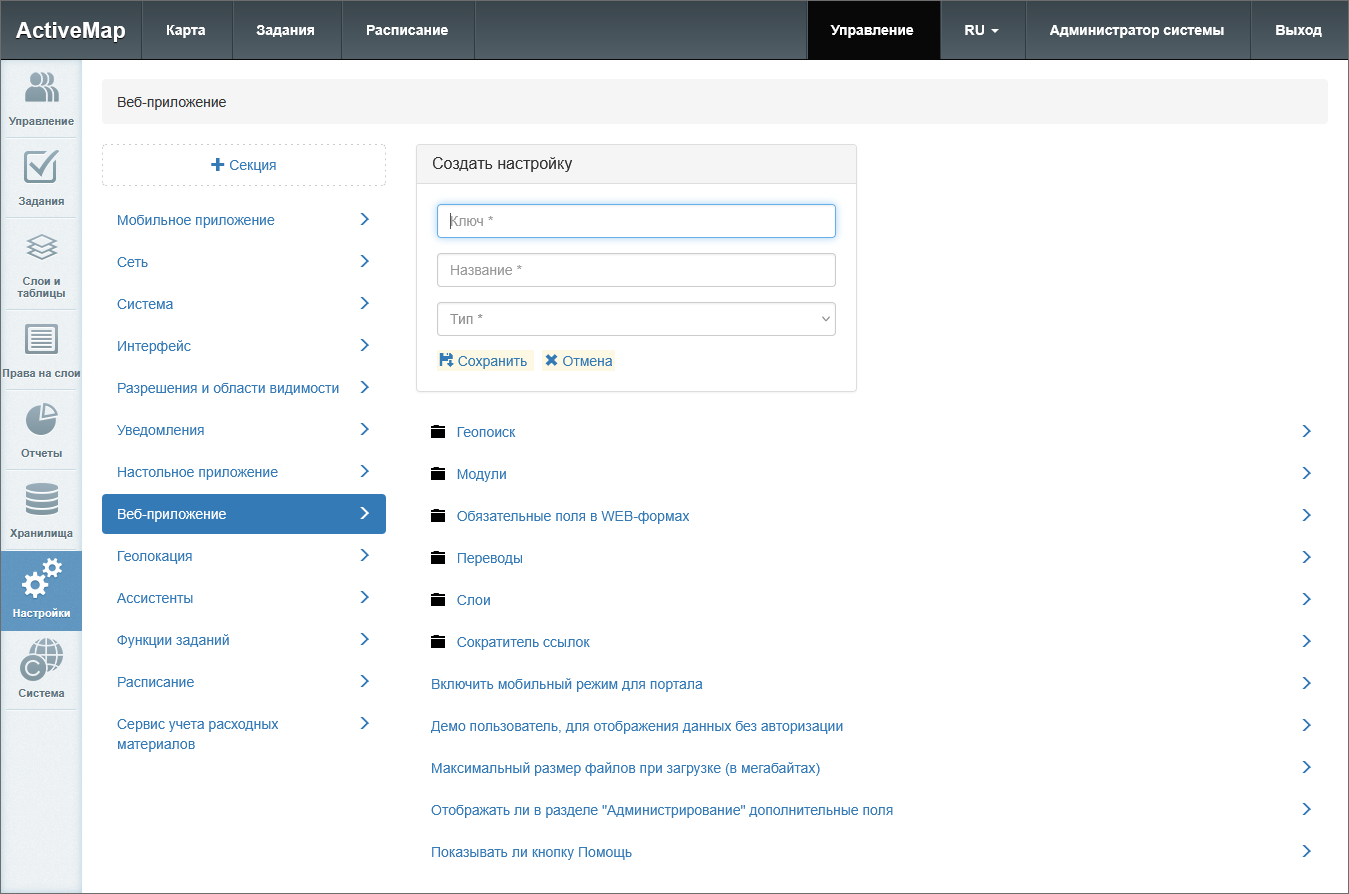Click the Сохранить button
The height and width of the screenshot is (894, 1349).
pyautogui.click(x=484, y=361)
